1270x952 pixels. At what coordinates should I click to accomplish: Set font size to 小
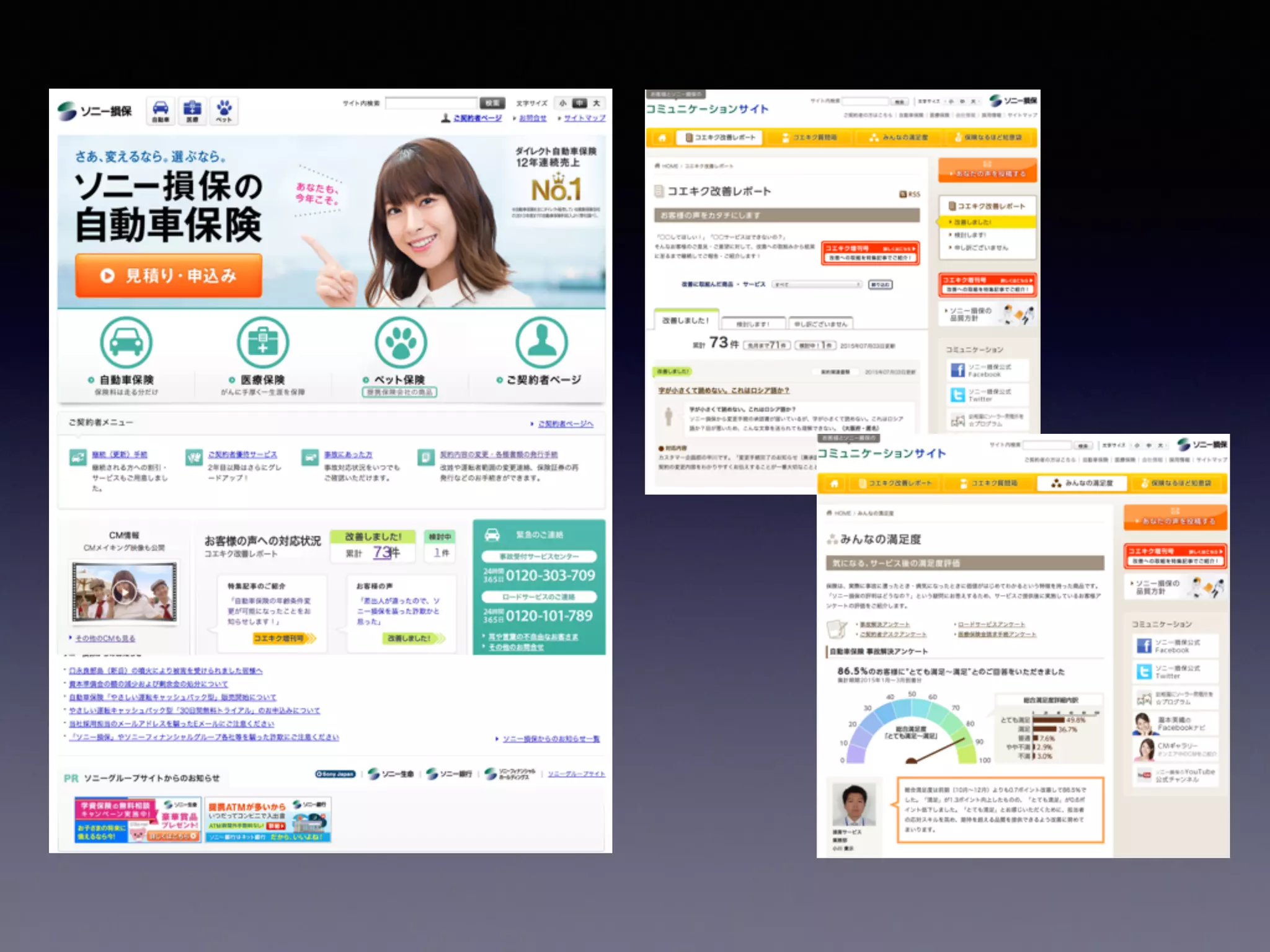tap(563, 104)
